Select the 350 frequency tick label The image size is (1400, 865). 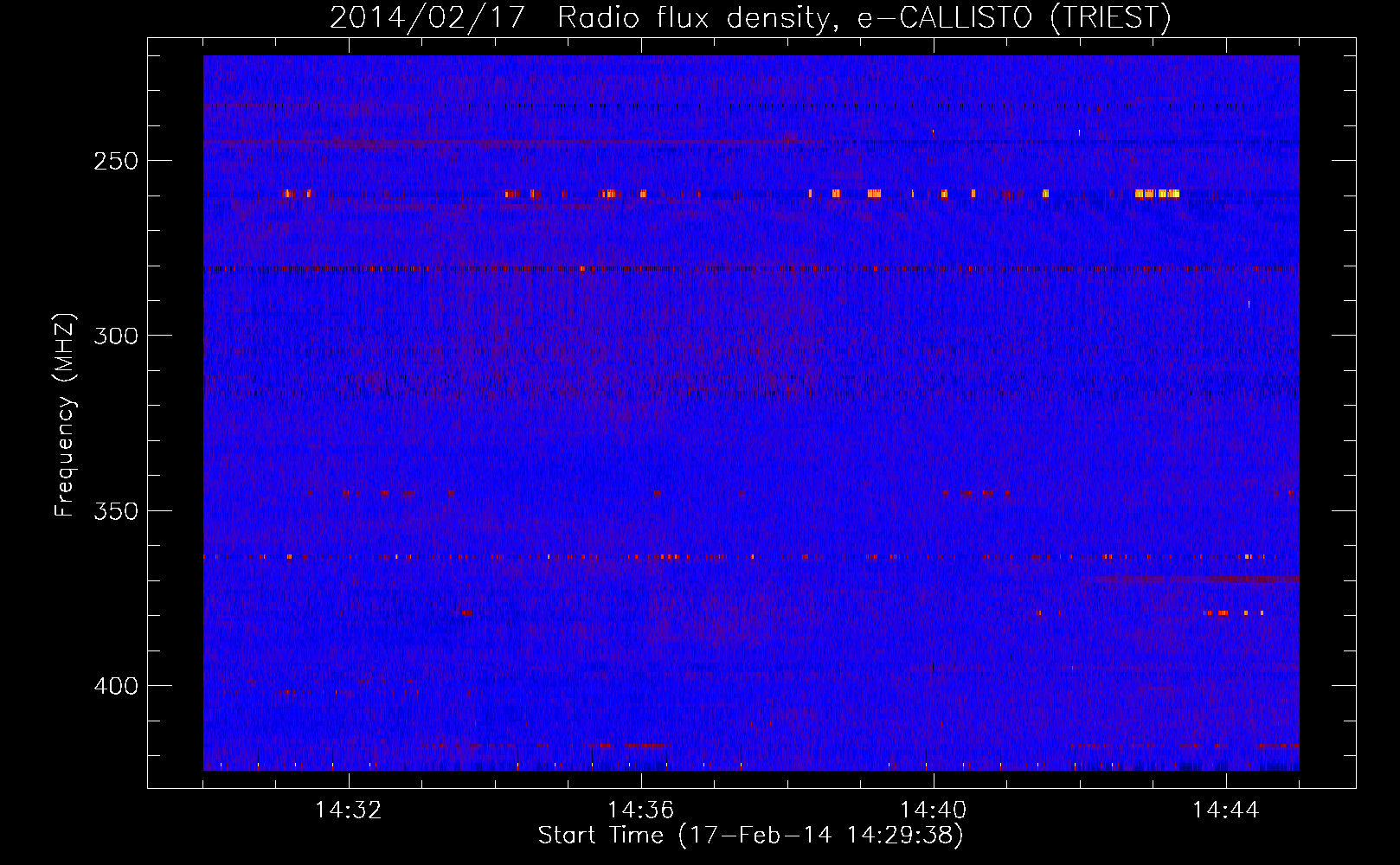pos(116,511)
